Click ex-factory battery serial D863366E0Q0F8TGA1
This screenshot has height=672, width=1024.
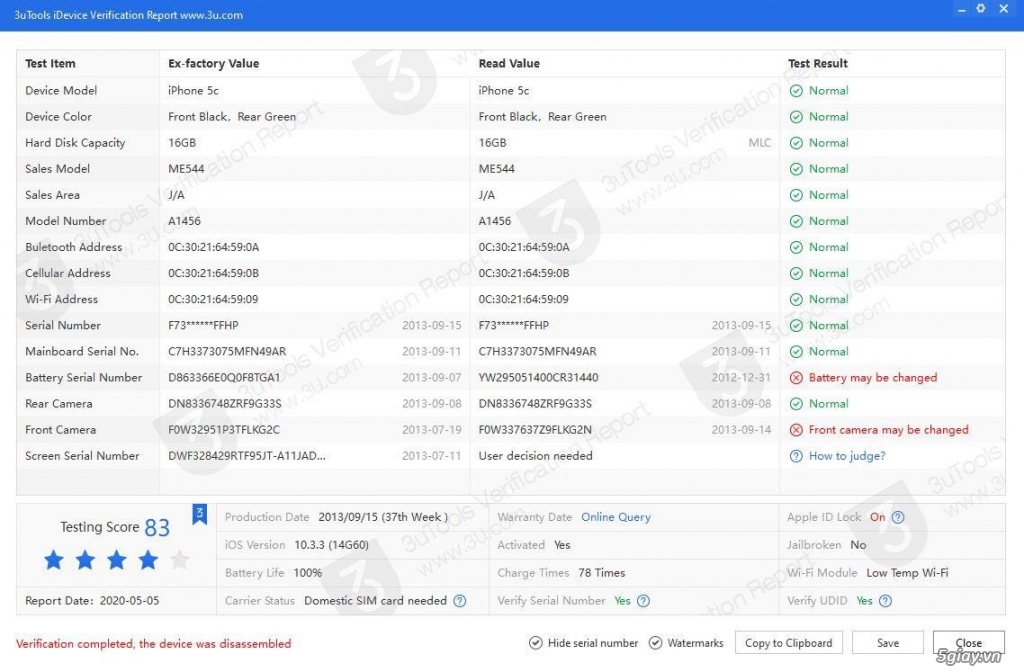click(x=224, y=378)
